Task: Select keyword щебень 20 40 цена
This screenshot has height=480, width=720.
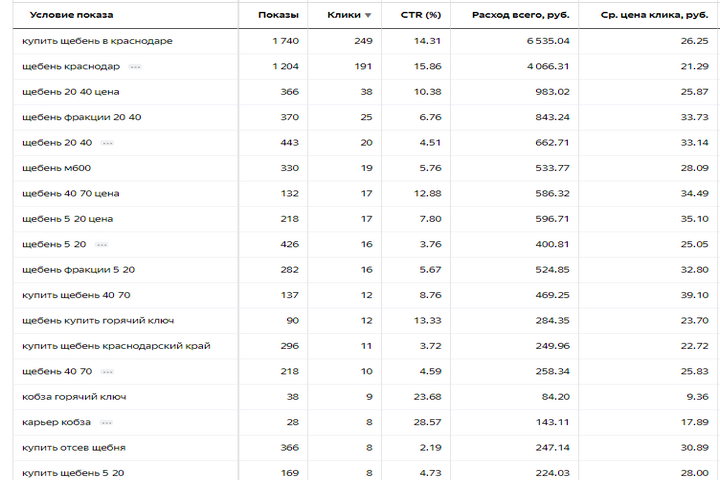Action: point(71,92)
